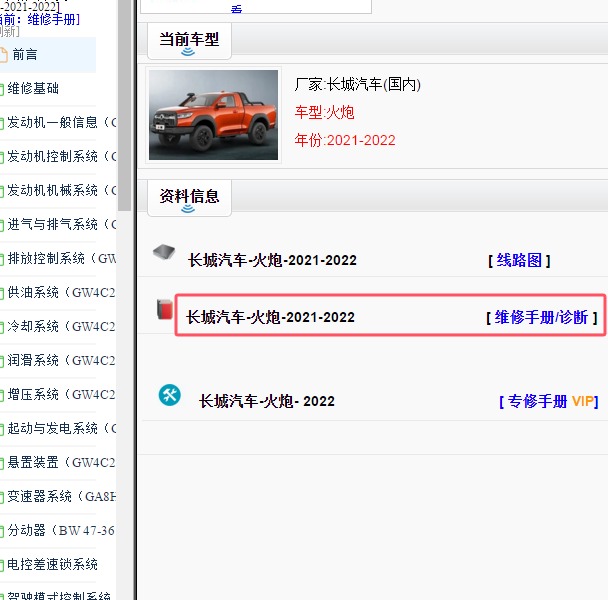Screen dimensions: 608x600
Task: Select the 当前车型 tab
Action: tap(189, 41)
